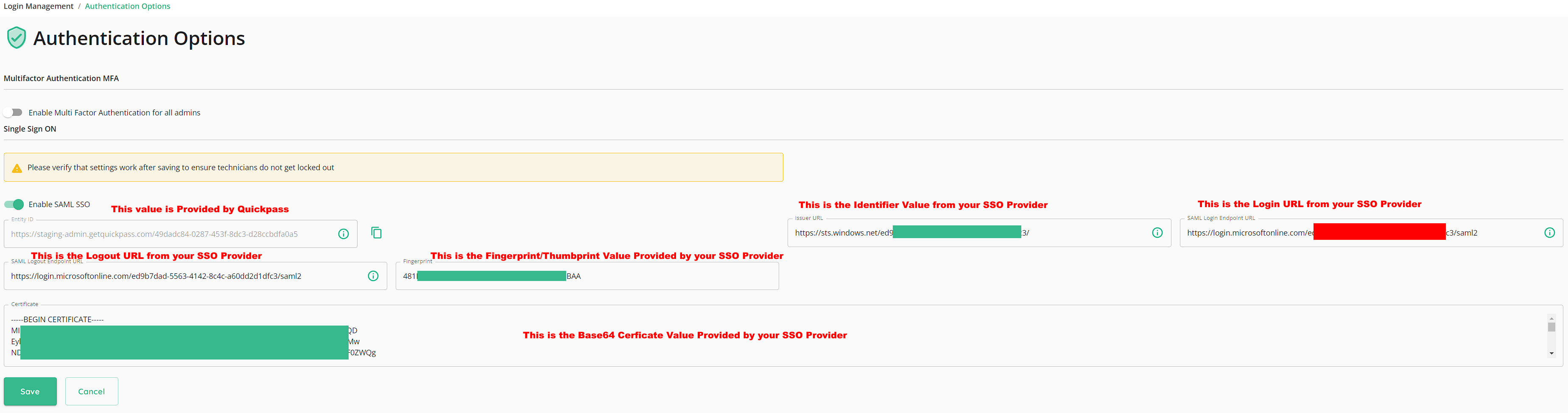This screenshot has height=413, width=1568.
Task: Click the Issuer URL info icon
Action: point(1157,233)
